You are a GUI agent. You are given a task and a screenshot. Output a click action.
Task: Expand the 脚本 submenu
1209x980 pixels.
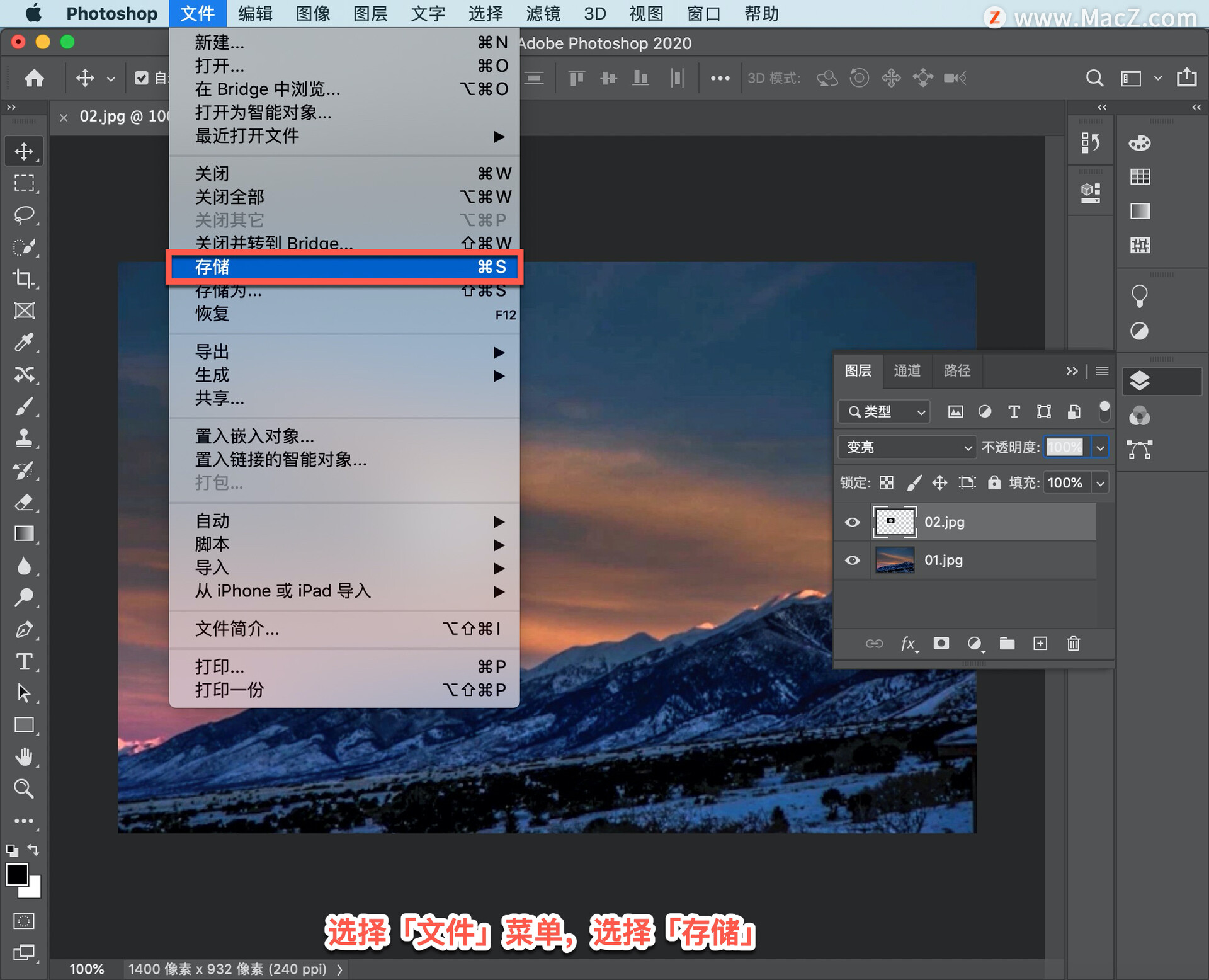tap(344, 545)
